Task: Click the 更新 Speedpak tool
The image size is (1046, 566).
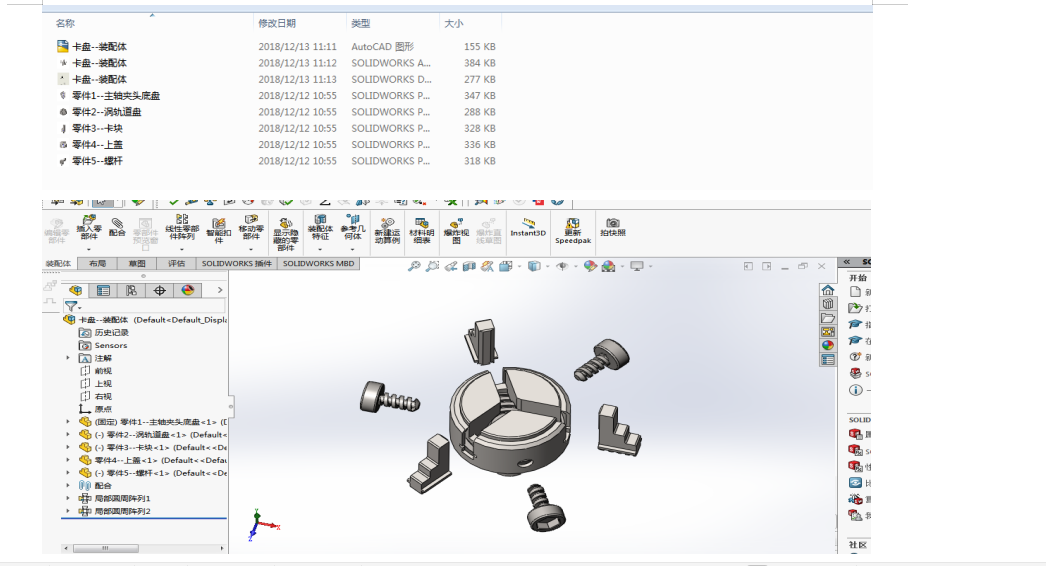Action: [x=573, y=231]
